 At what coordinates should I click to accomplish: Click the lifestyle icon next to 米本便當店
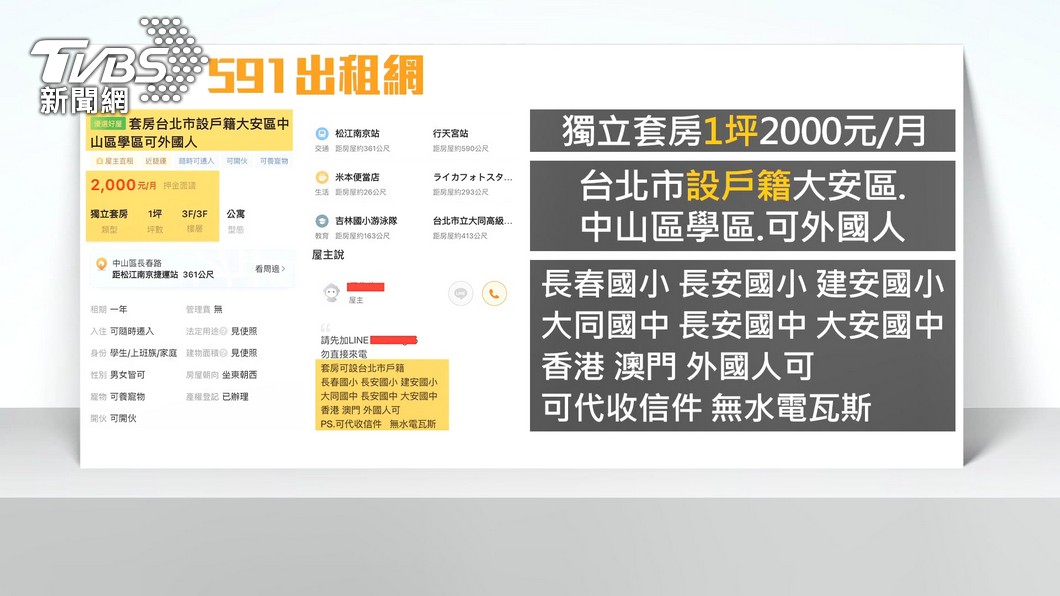tap(322, 178)
